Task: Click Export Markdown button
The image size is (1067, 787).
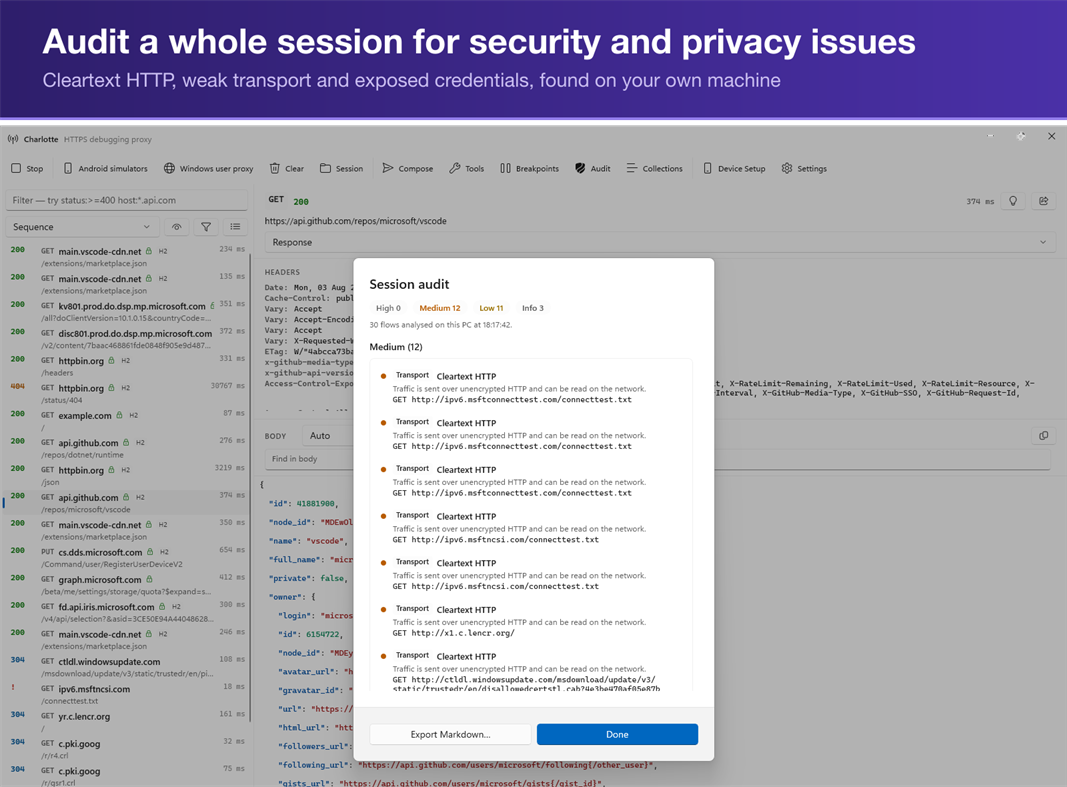Action: [450, 735]
